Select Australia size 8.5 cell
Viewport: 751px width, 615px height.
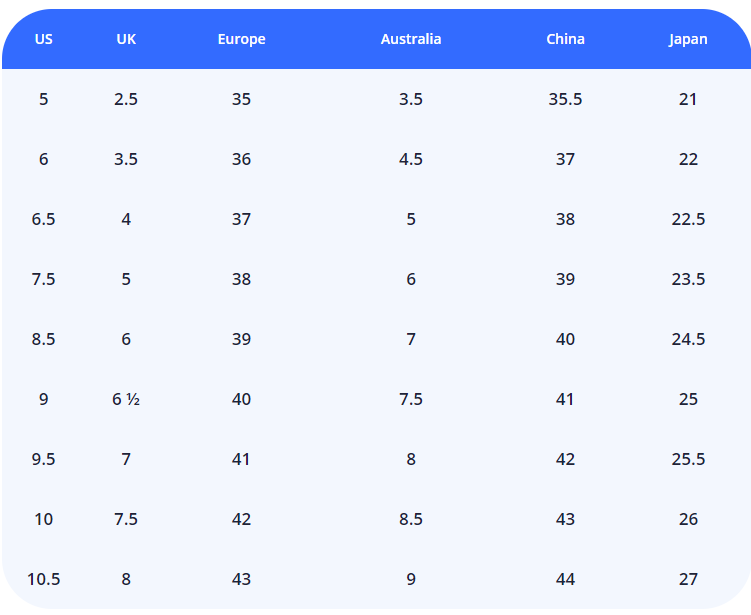tap(410, 519)
